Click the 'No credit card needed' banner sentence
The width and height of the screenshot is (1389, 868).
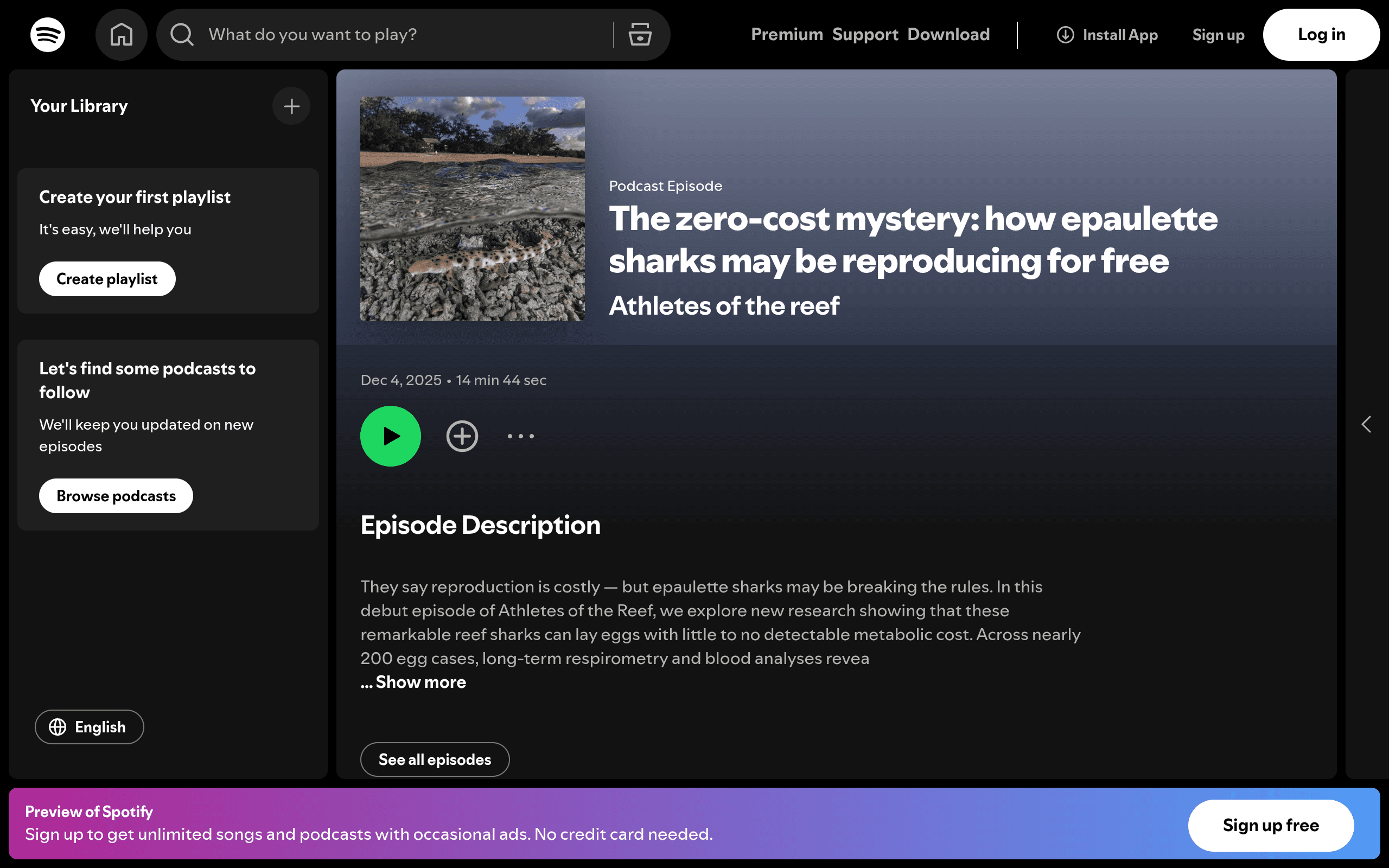(x=624, y=834)
